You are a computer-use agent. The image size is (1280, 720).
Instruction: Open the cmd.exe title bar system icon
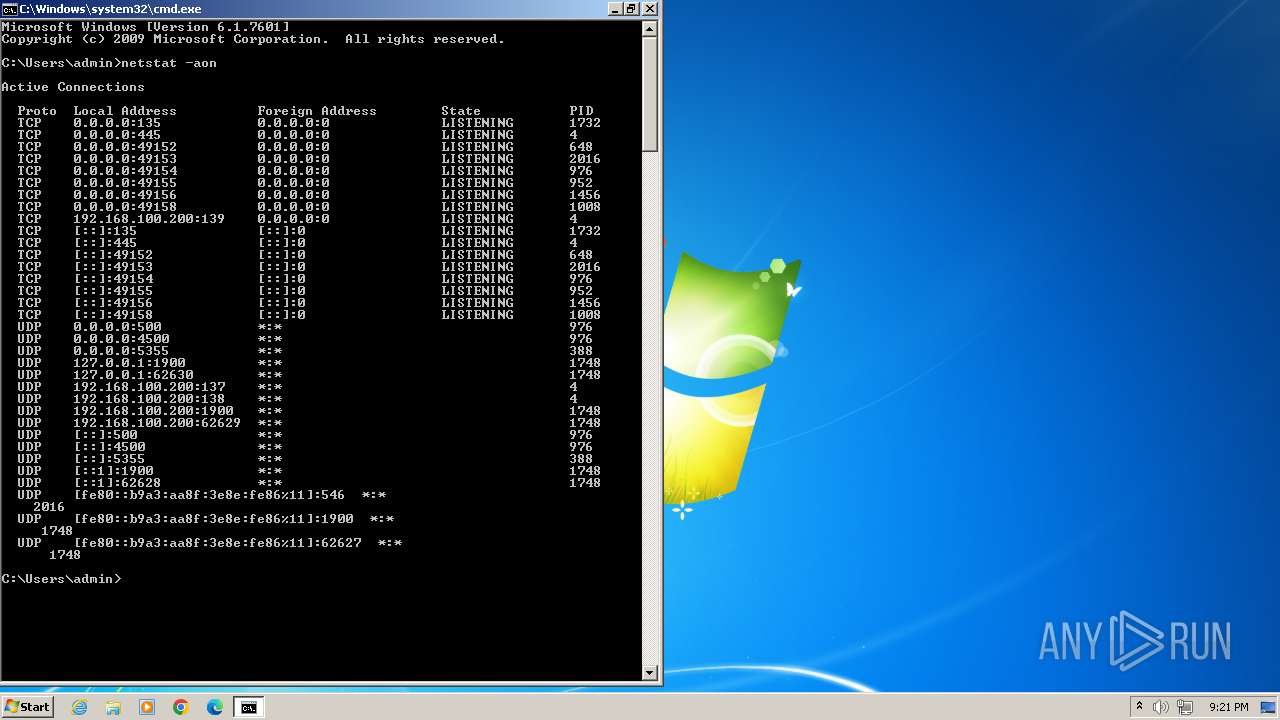9,9
